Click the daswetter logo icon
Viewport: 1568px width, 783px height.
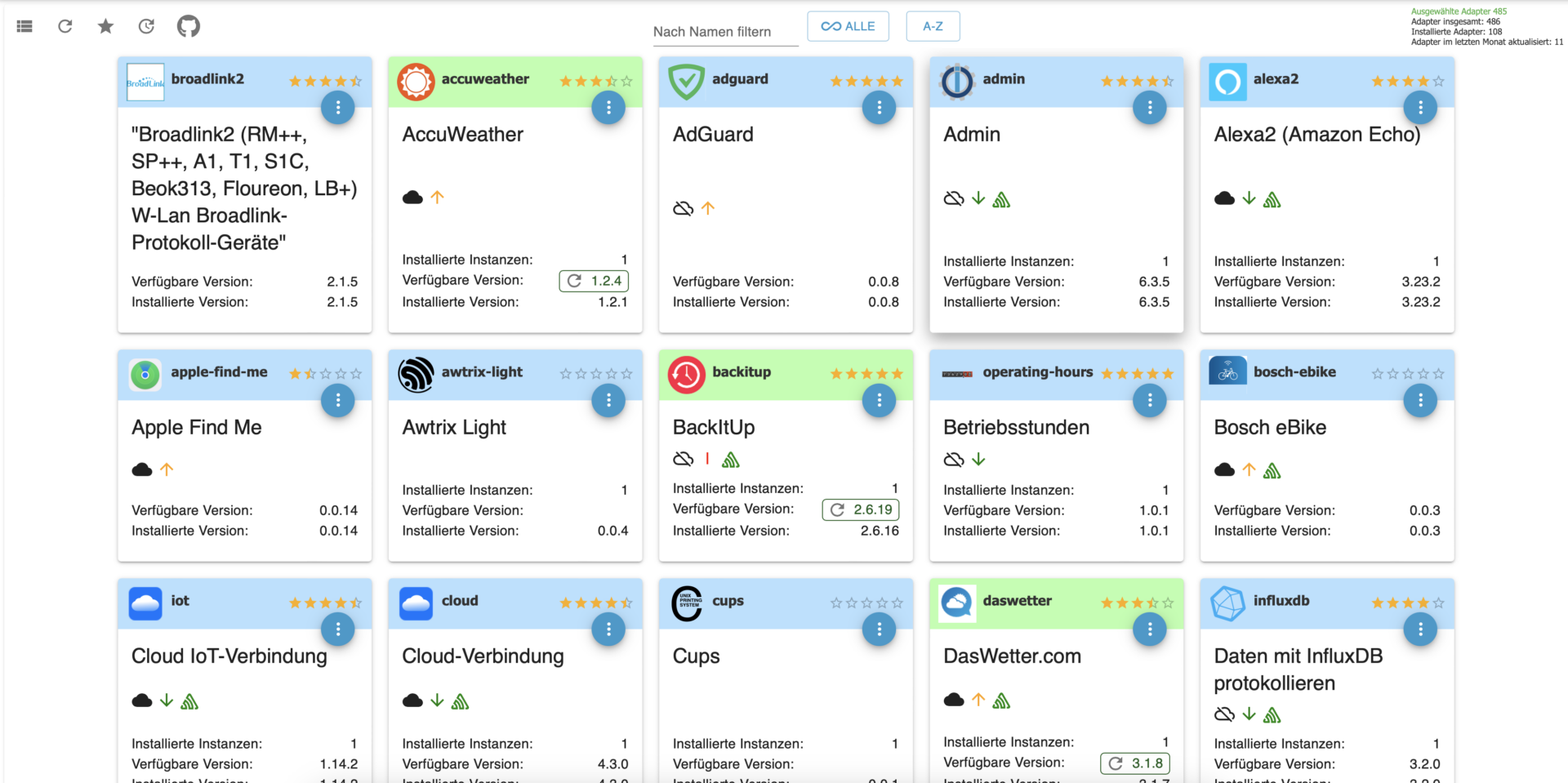coord(957,603)
